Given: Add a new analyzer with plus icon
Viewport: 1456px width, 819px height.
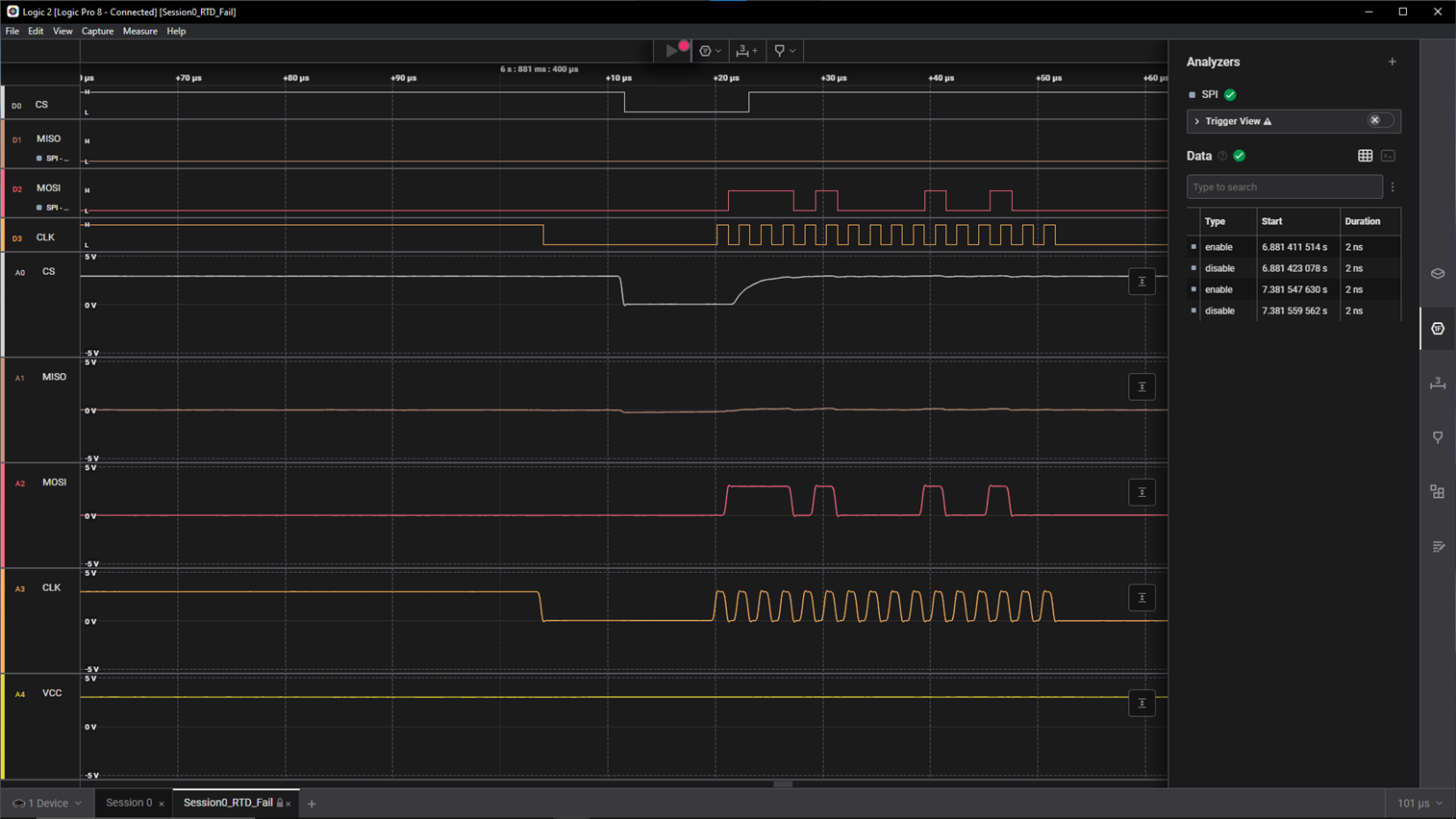Looking at the screenshot, I should point(1392,62).
